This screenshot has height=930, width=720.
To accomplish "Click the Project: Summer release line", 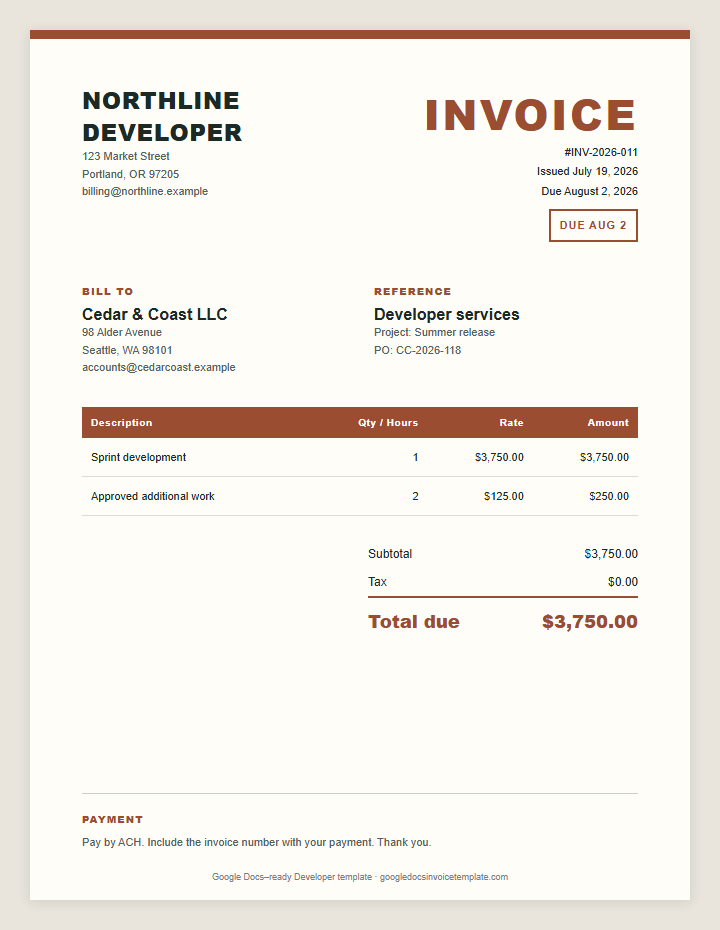I will (435, 332).
